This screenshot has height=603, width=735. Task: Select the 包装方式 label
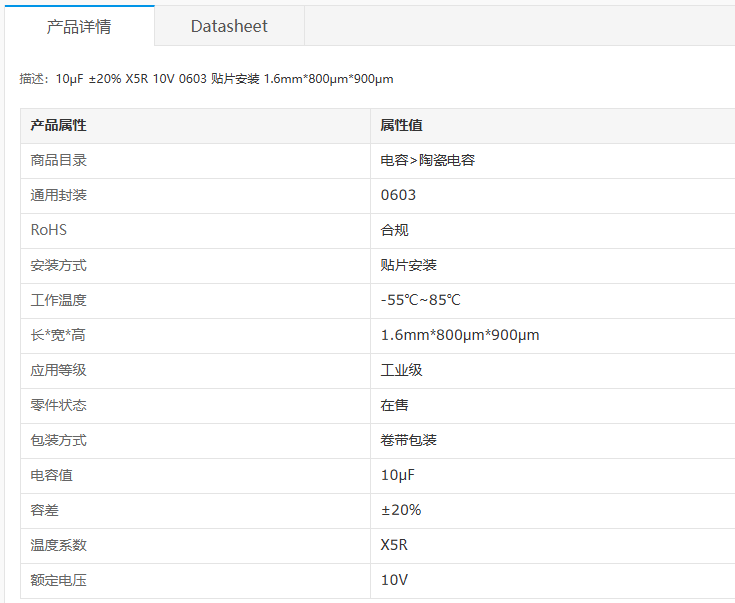point(59,440)
